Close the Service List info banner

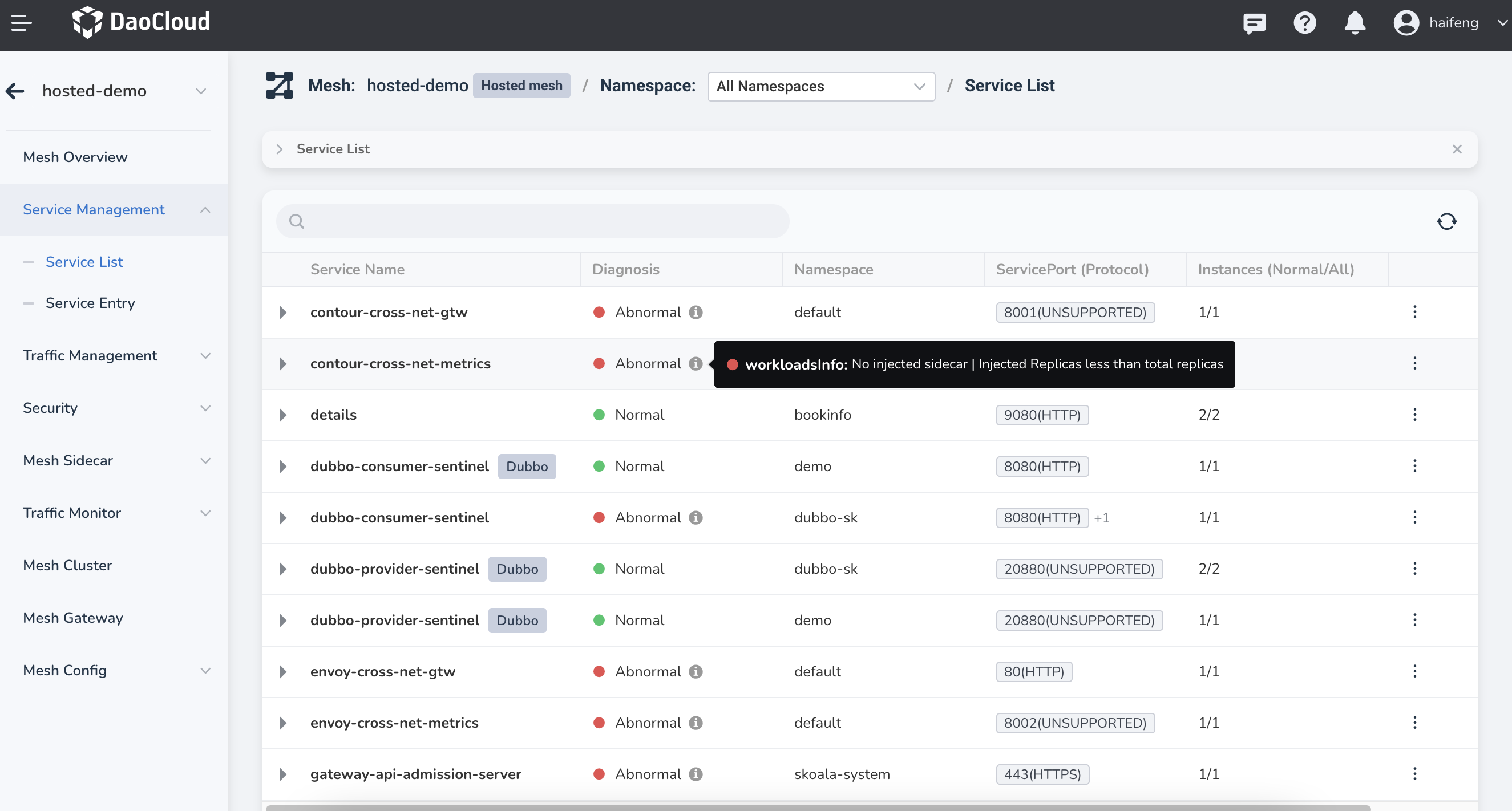tap(1457, 149)
